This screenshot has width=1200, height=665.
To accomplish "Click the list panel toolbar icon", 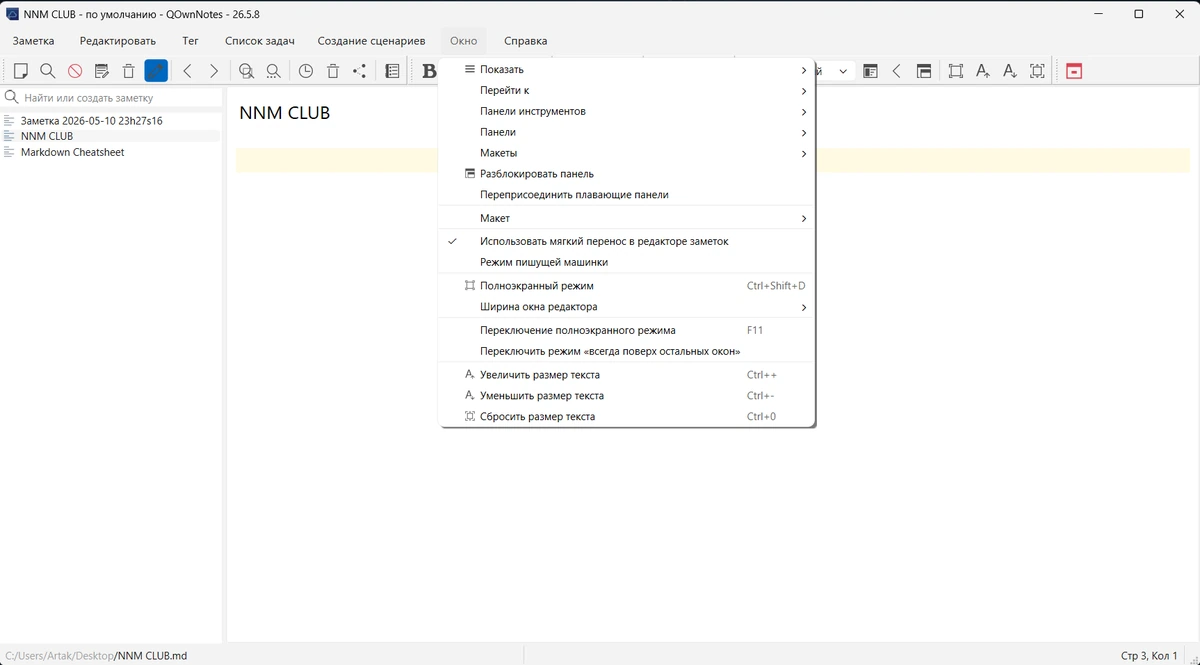I will click(x=392, y=71).
